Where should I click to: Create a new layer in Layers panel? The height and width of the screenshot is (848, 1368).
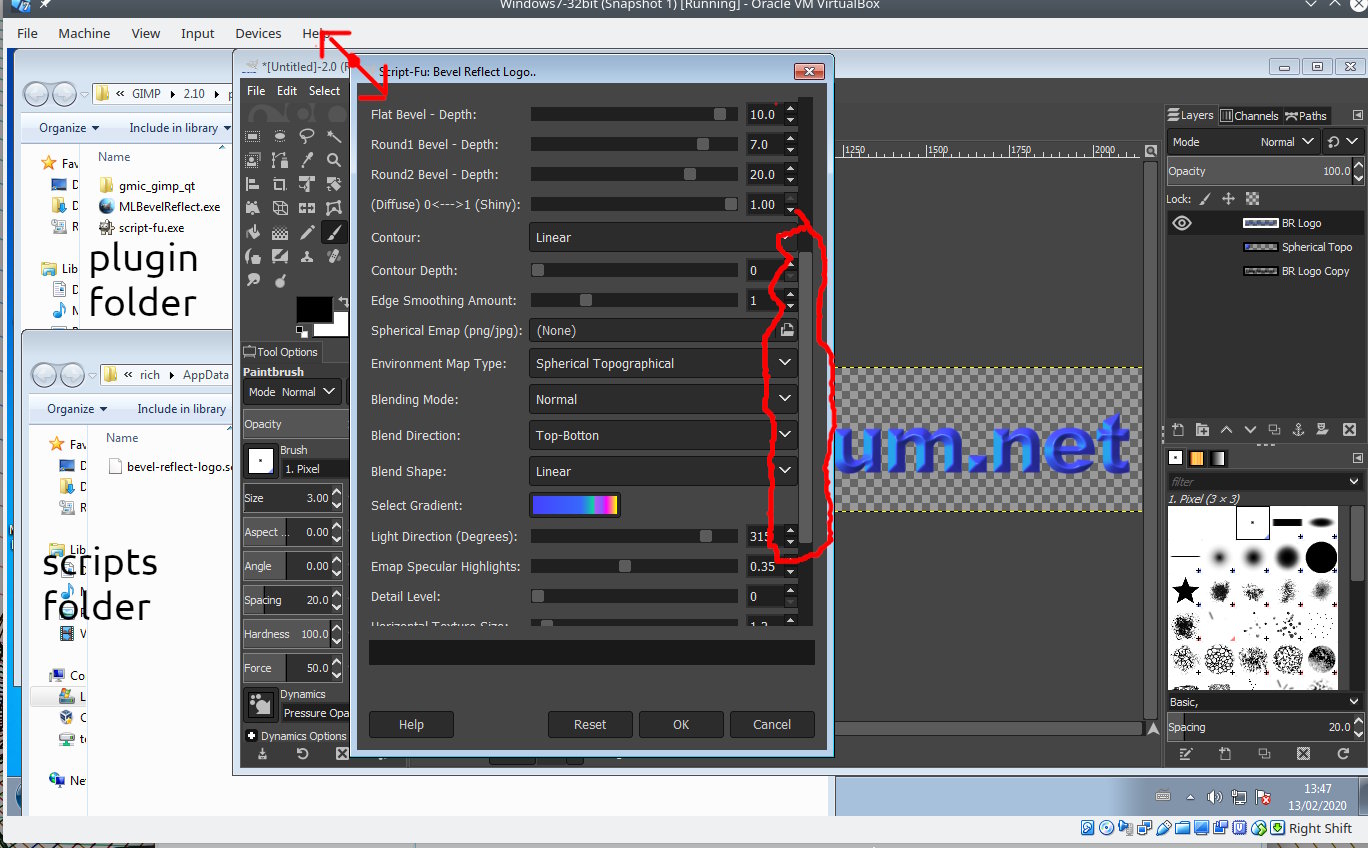(x=1178, y=430)
